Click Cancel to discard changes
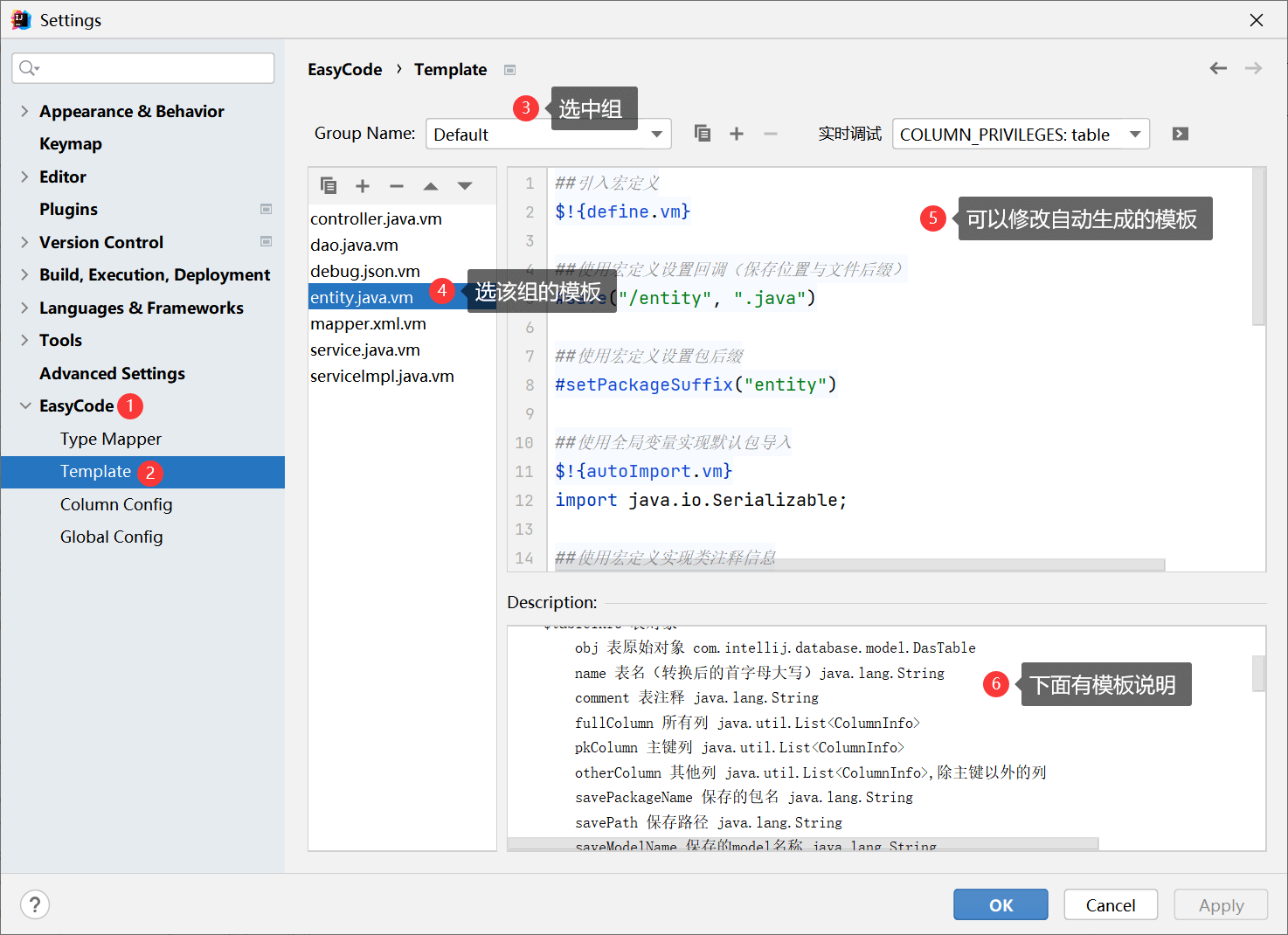1288x935 pixels. click(x=1111, y=904)
